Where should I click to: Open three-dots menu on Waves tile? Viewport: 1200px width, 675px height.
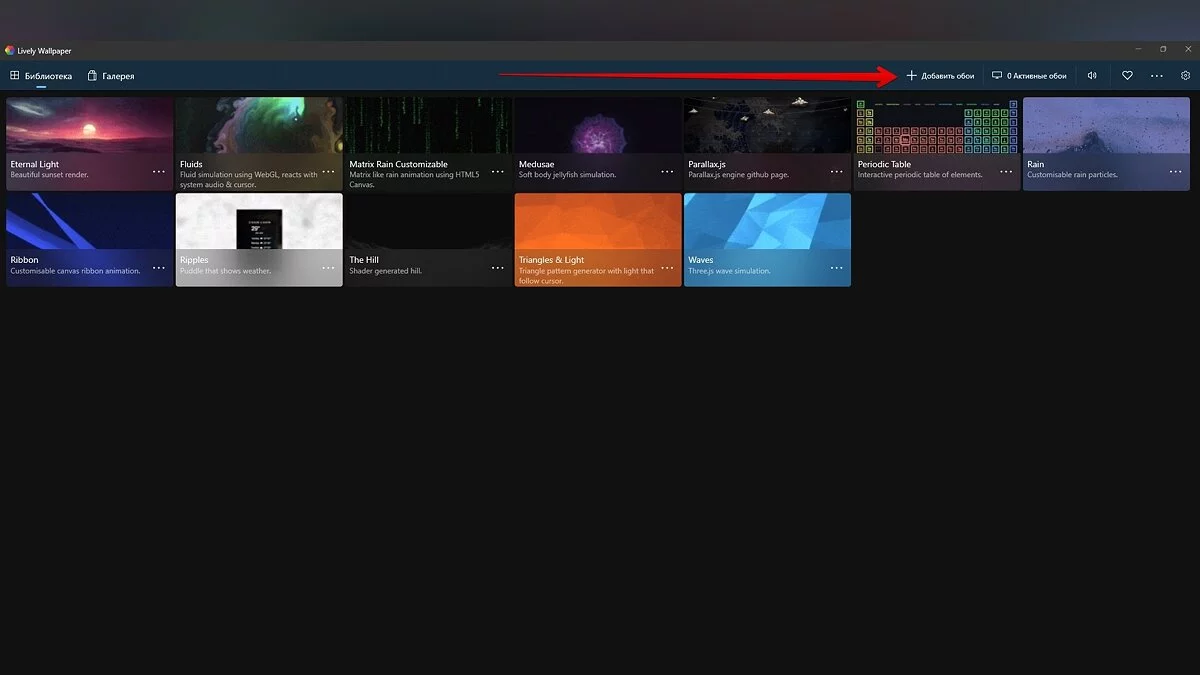837,268
